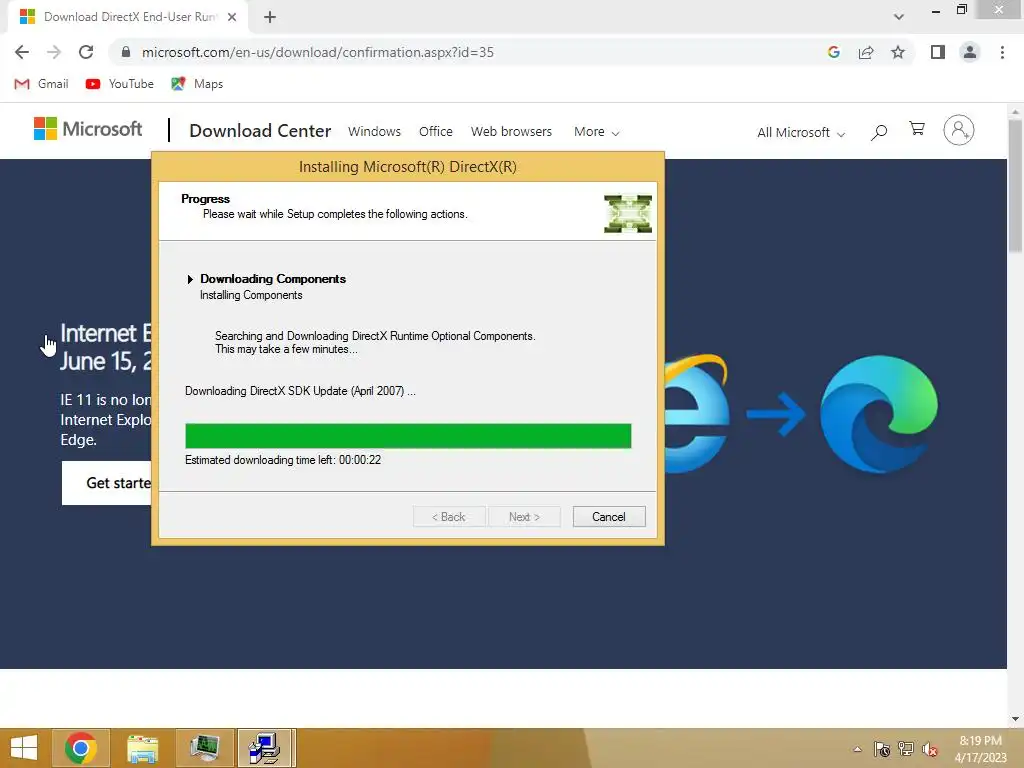Click Microsoft Edge logo image
This screenshot has width=1024, height=768.
[878, 414]
